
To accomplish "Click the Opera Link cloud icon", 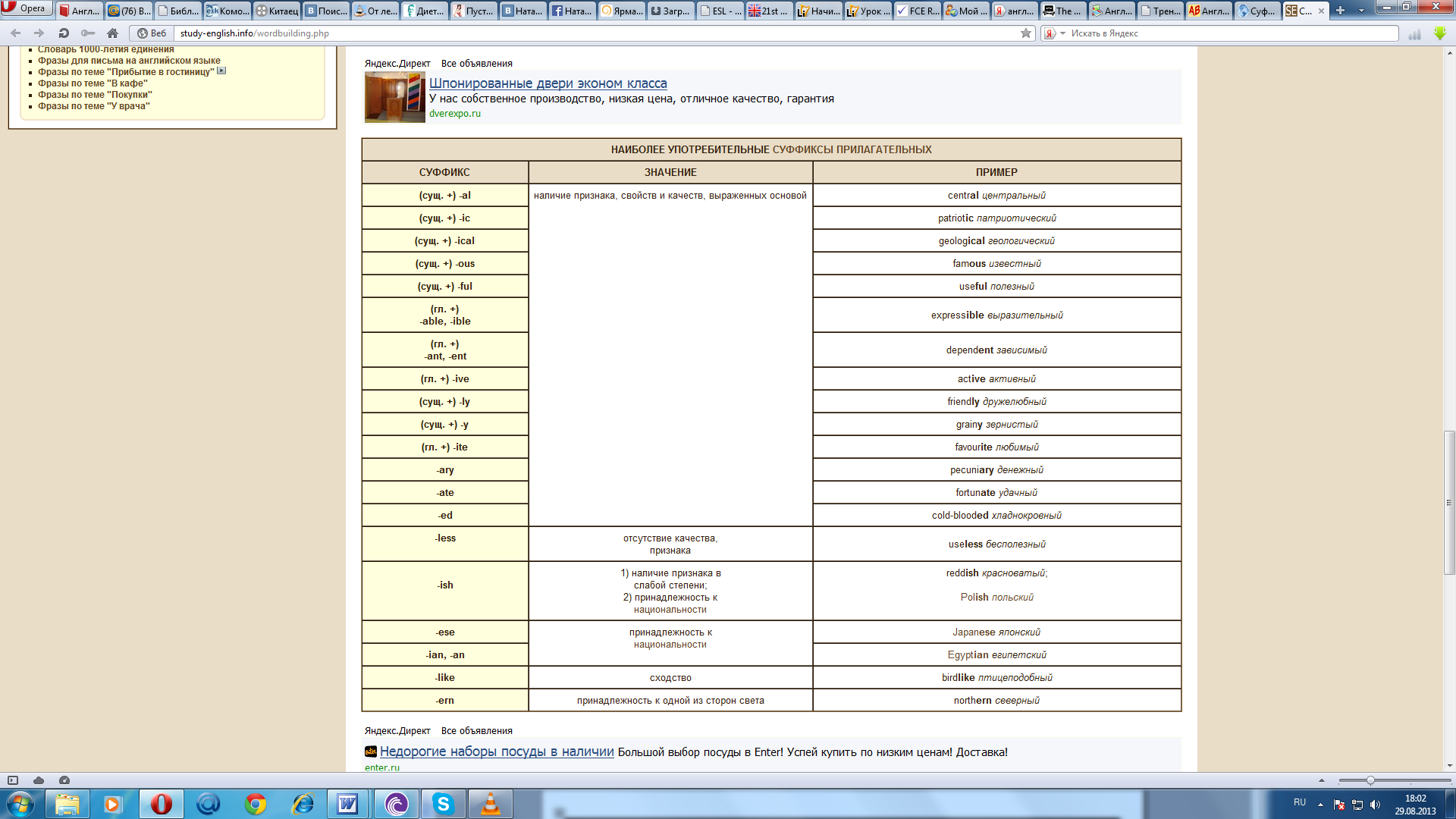I will tap(39, 780).
